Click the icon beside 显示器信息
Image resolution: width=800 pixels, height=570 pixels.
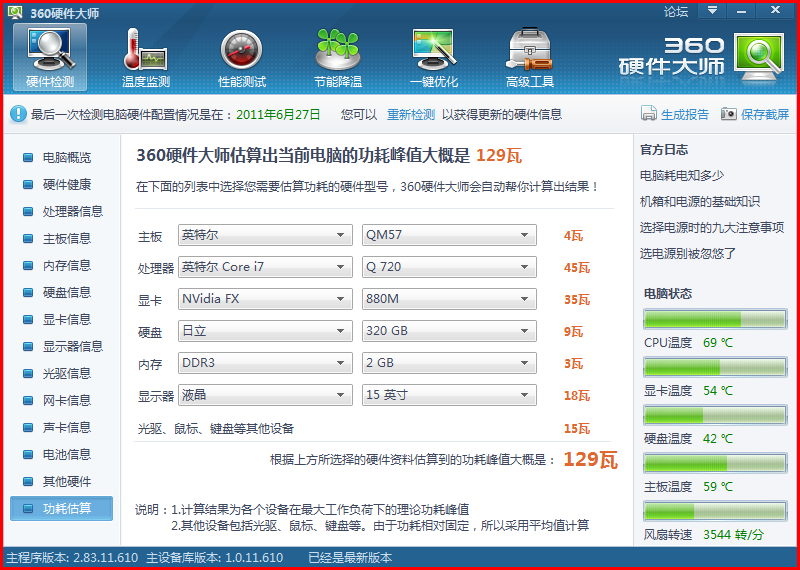pos(28,346)
